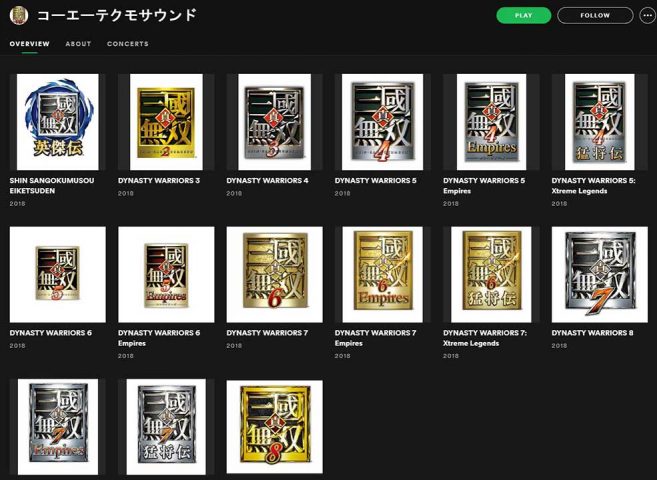Follow the artist with the FOLLOW button
The width and height of the screenshot is (657, 480).
tap(595, 15)
